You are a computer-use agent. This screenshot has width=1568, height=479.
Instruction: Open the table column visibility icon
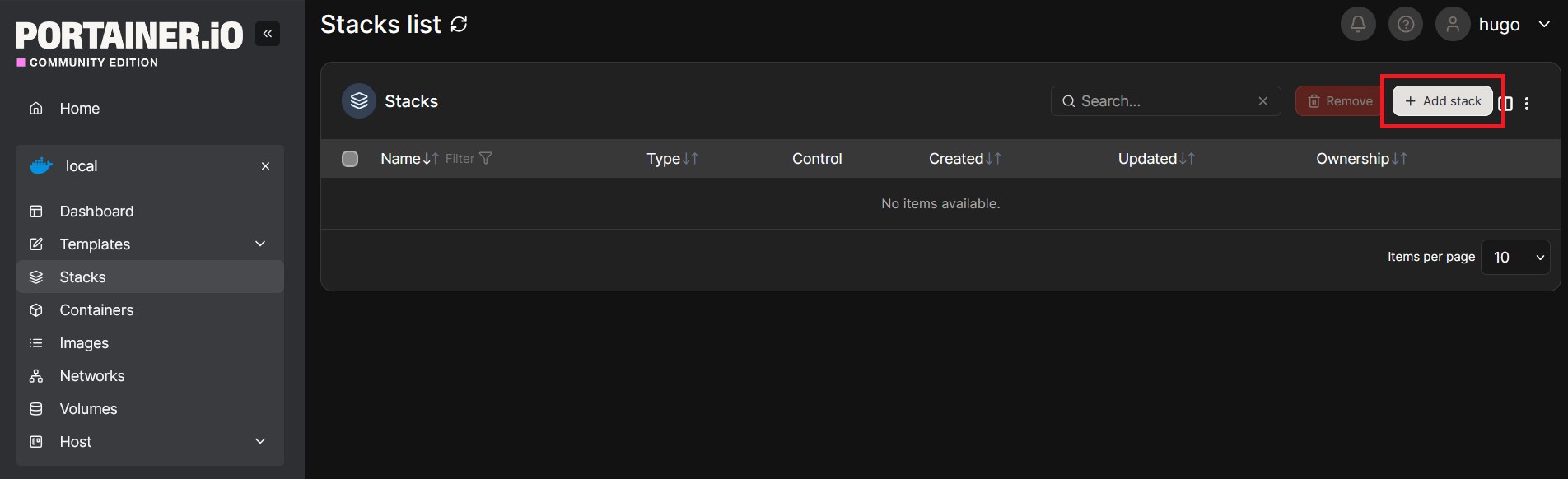coord(1507,103)
